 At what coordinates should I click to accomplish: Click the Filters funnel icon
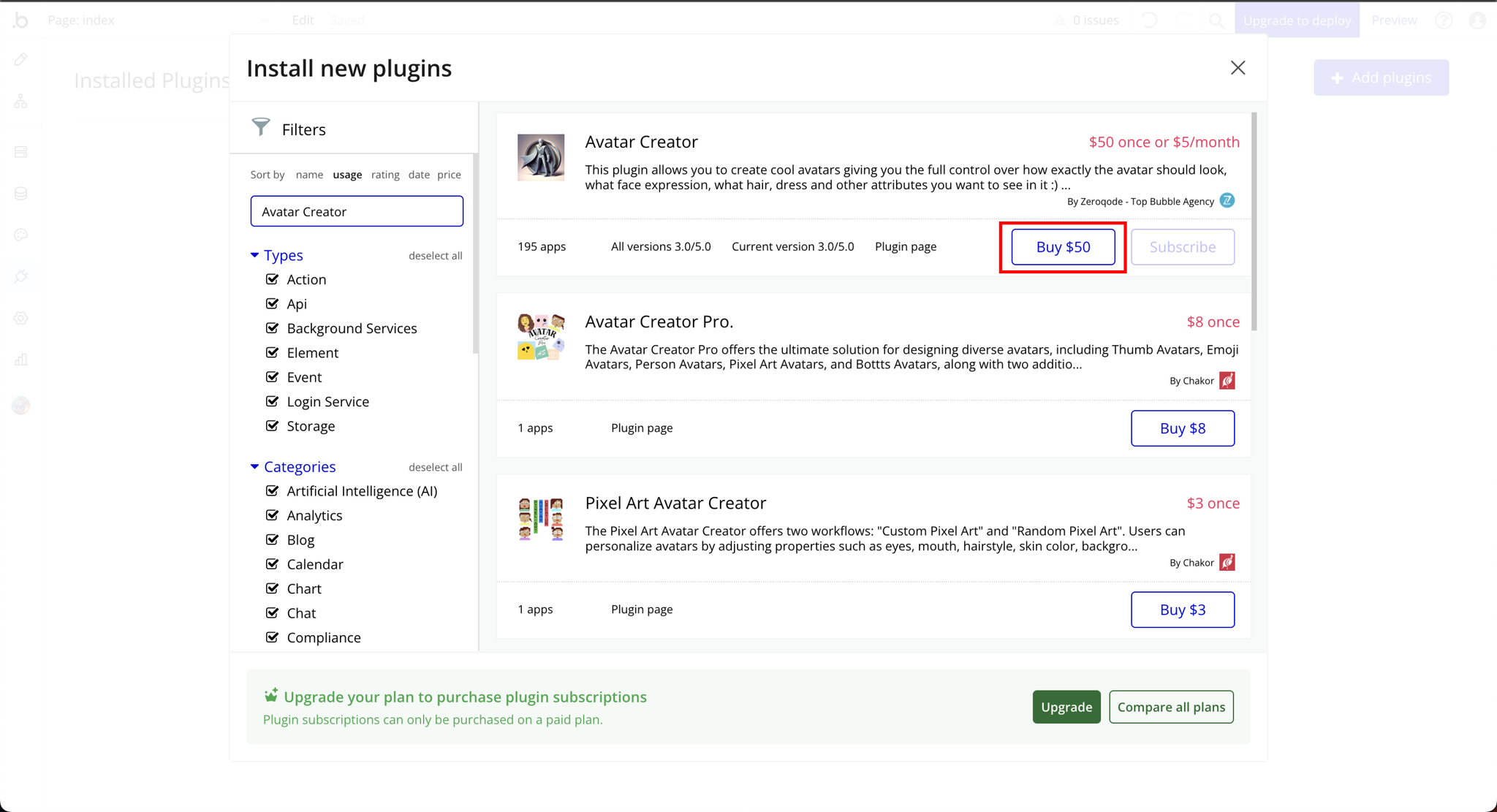coord(260,127)
